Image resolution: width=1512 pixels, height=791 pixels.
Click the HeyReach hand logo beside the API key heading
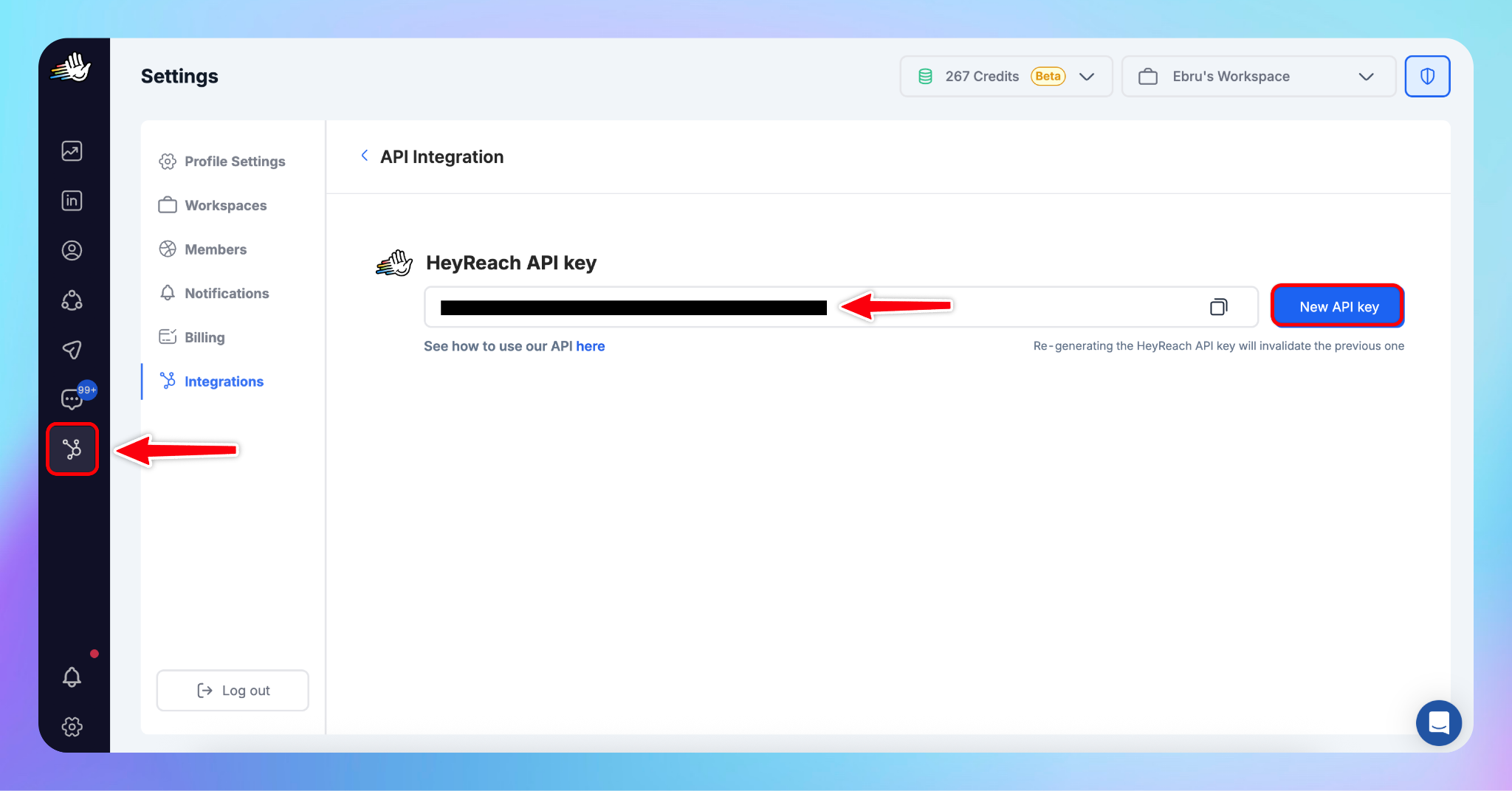click(394, 263)
